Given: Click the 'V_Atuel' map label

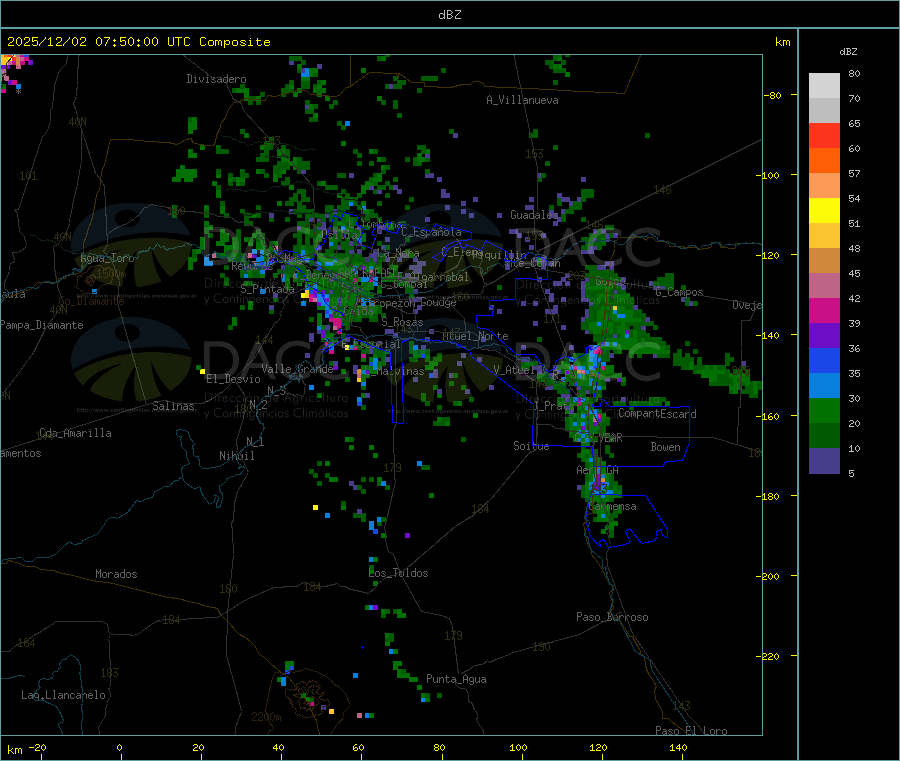Looking at the screenshot, I should [x=514, y=370].
